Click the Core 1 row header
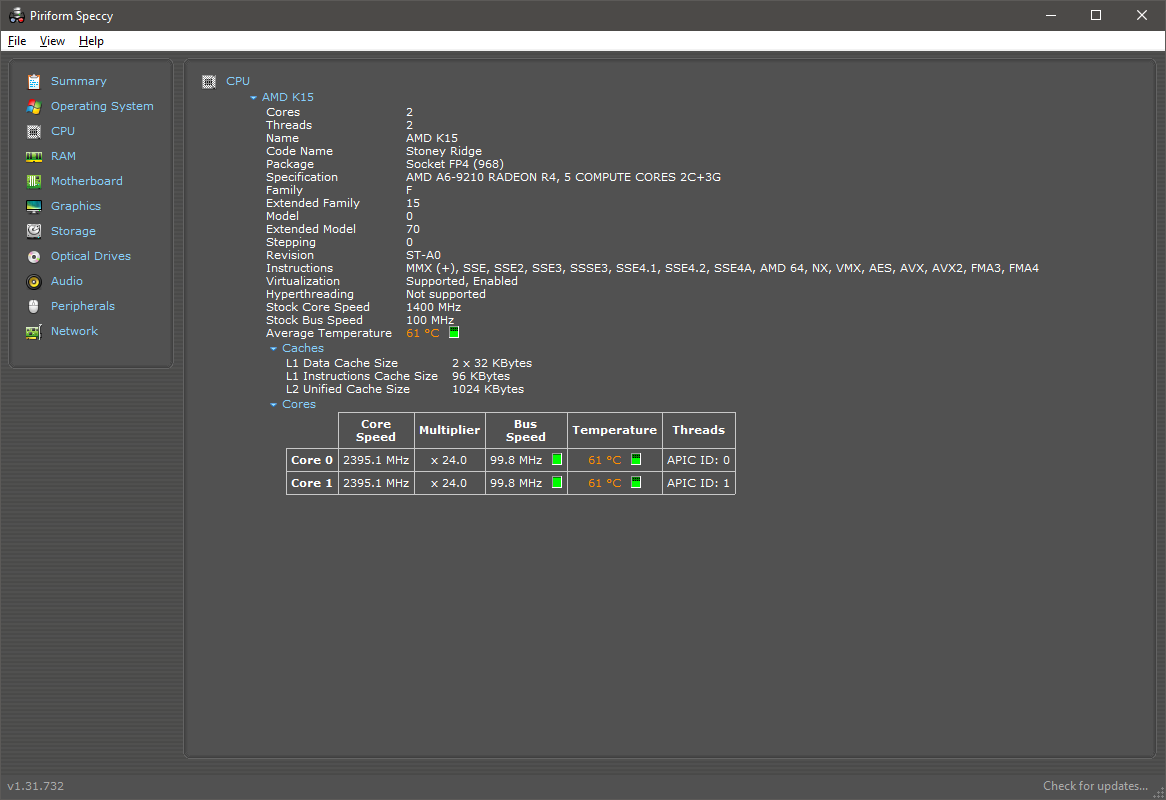The width and height of the screenshot is (1166, 800). pos(312,483)
